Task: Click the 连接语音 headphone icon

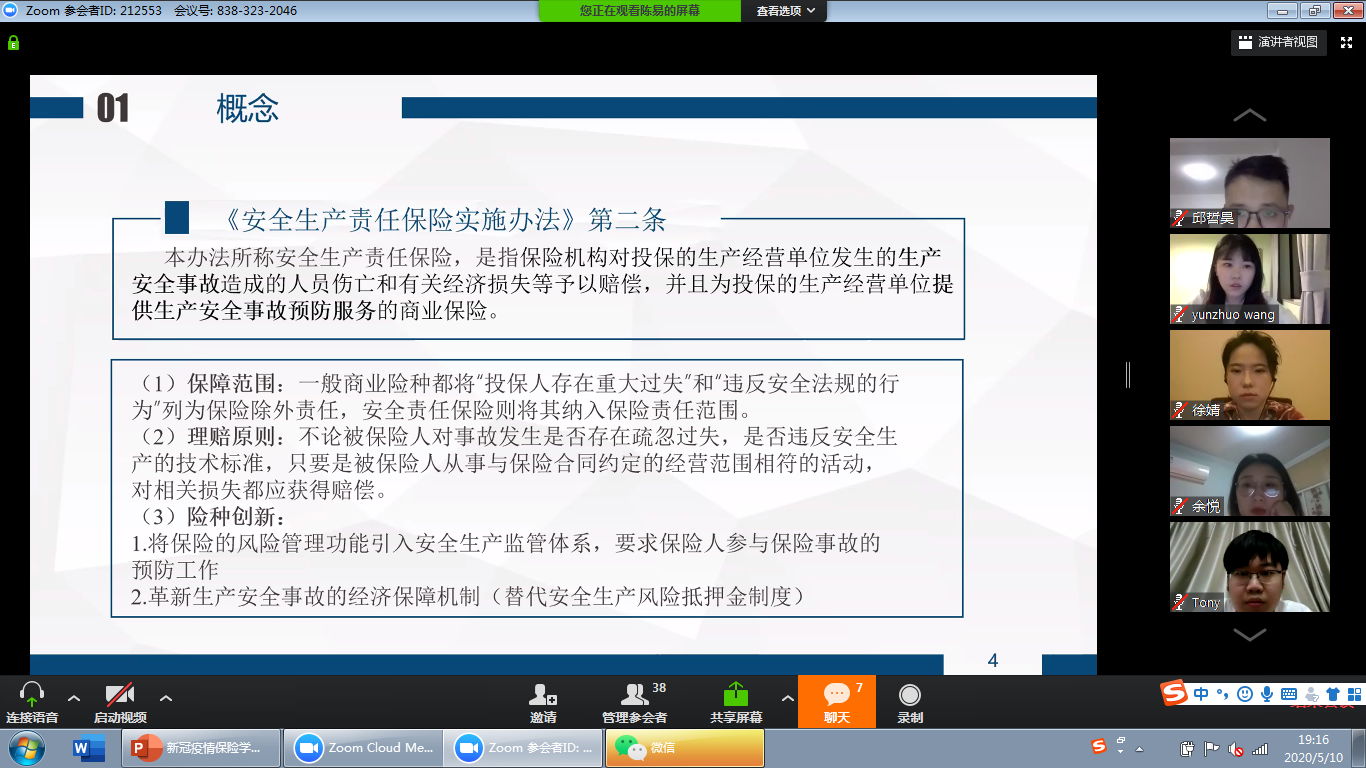Action: click(32, 695)
